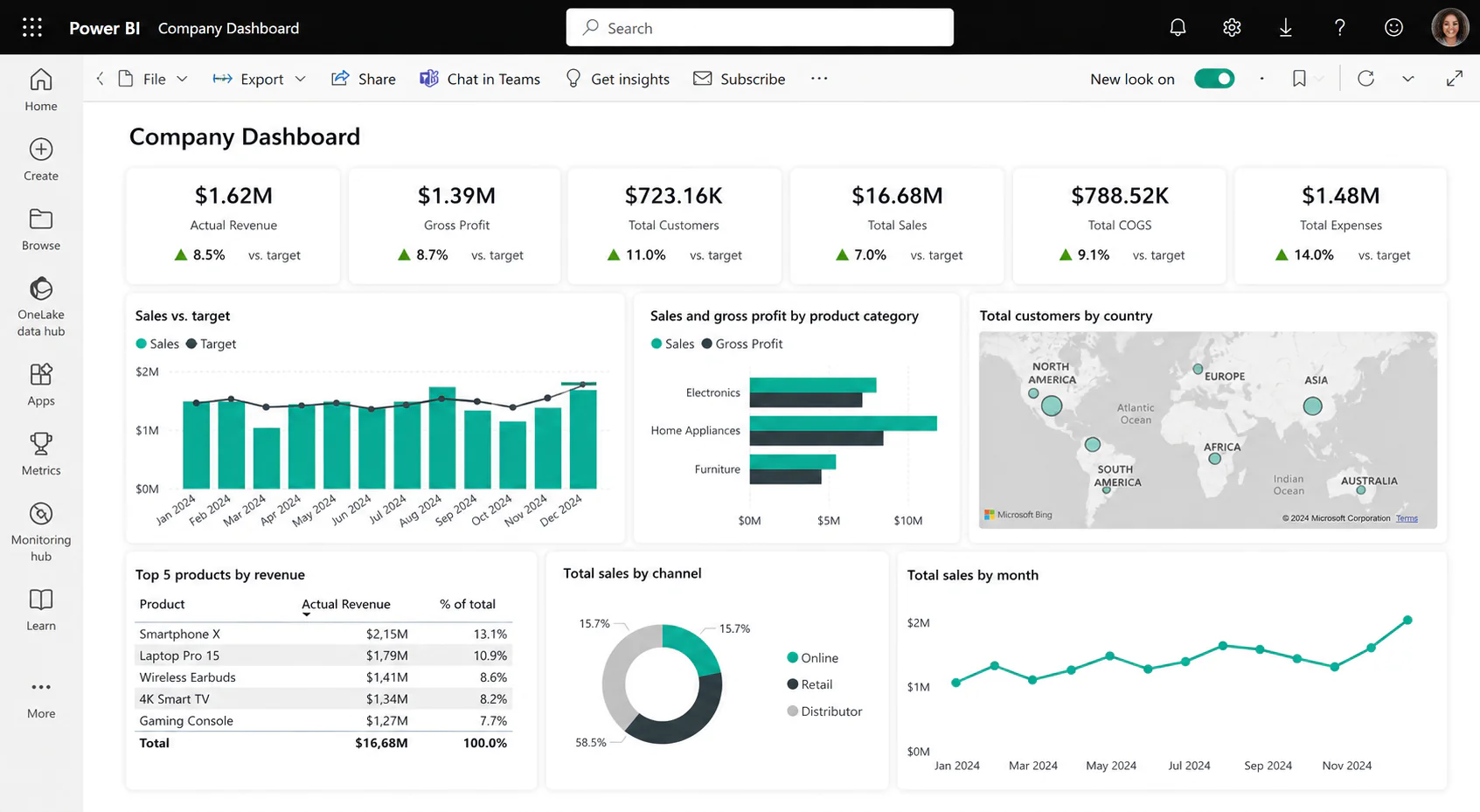Click the Sales legend swatch in Sales vs. target
Viewport: 1480px width, 812px height.
pos(142,344)
